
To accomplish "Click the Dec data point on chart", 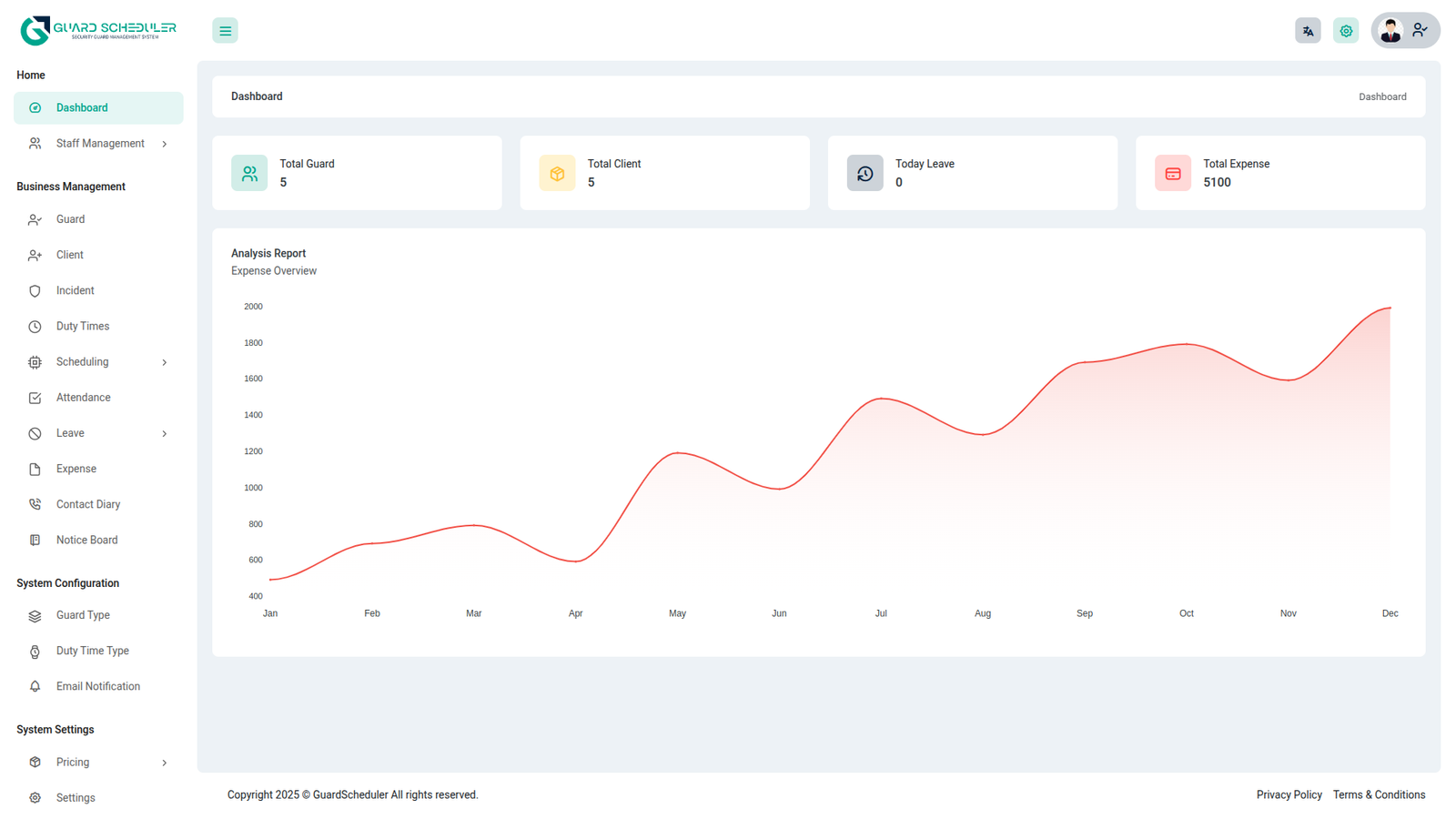I will coord(1390,308).
